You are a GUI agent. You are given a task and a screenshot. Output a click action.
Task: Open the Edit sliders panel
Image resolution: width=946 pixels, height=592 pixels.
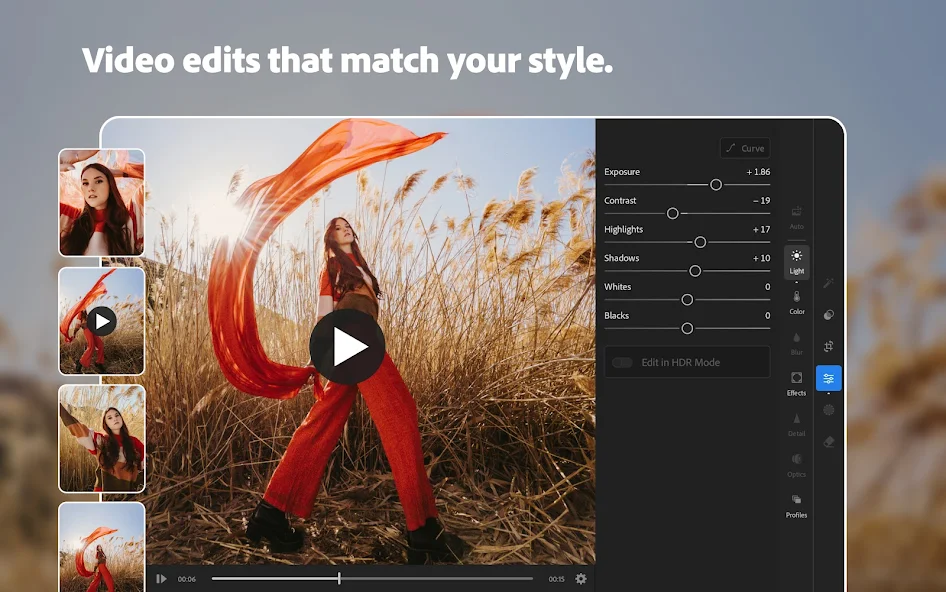[828, 377]
